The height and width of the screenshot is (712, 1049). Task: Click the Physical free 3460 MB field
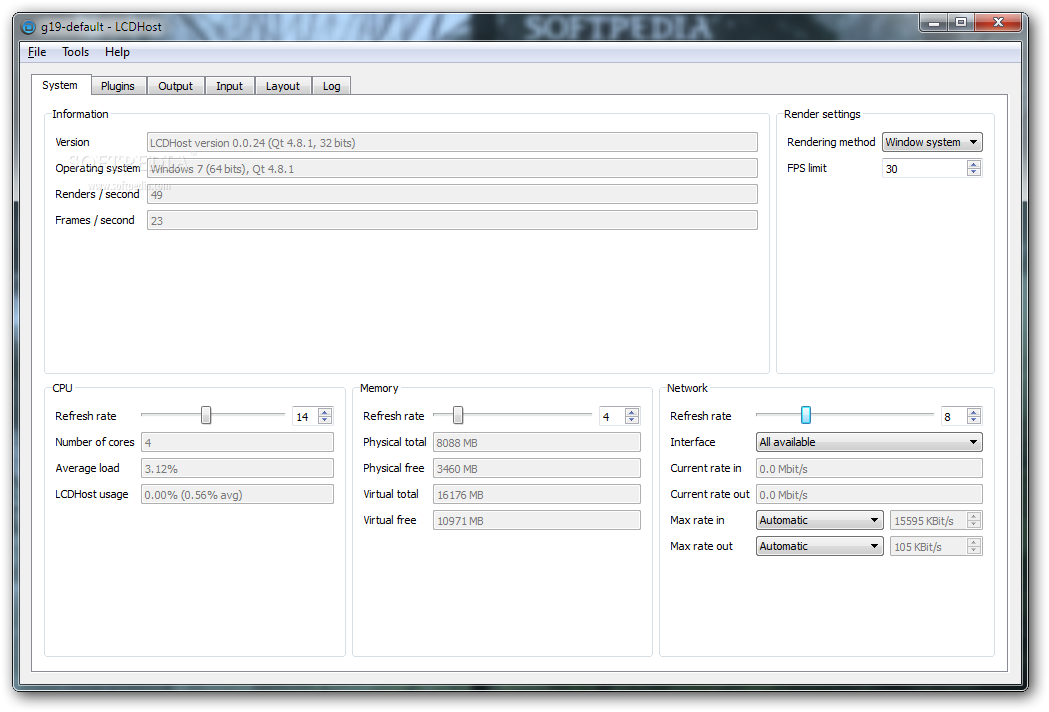[x=537, y=468]
